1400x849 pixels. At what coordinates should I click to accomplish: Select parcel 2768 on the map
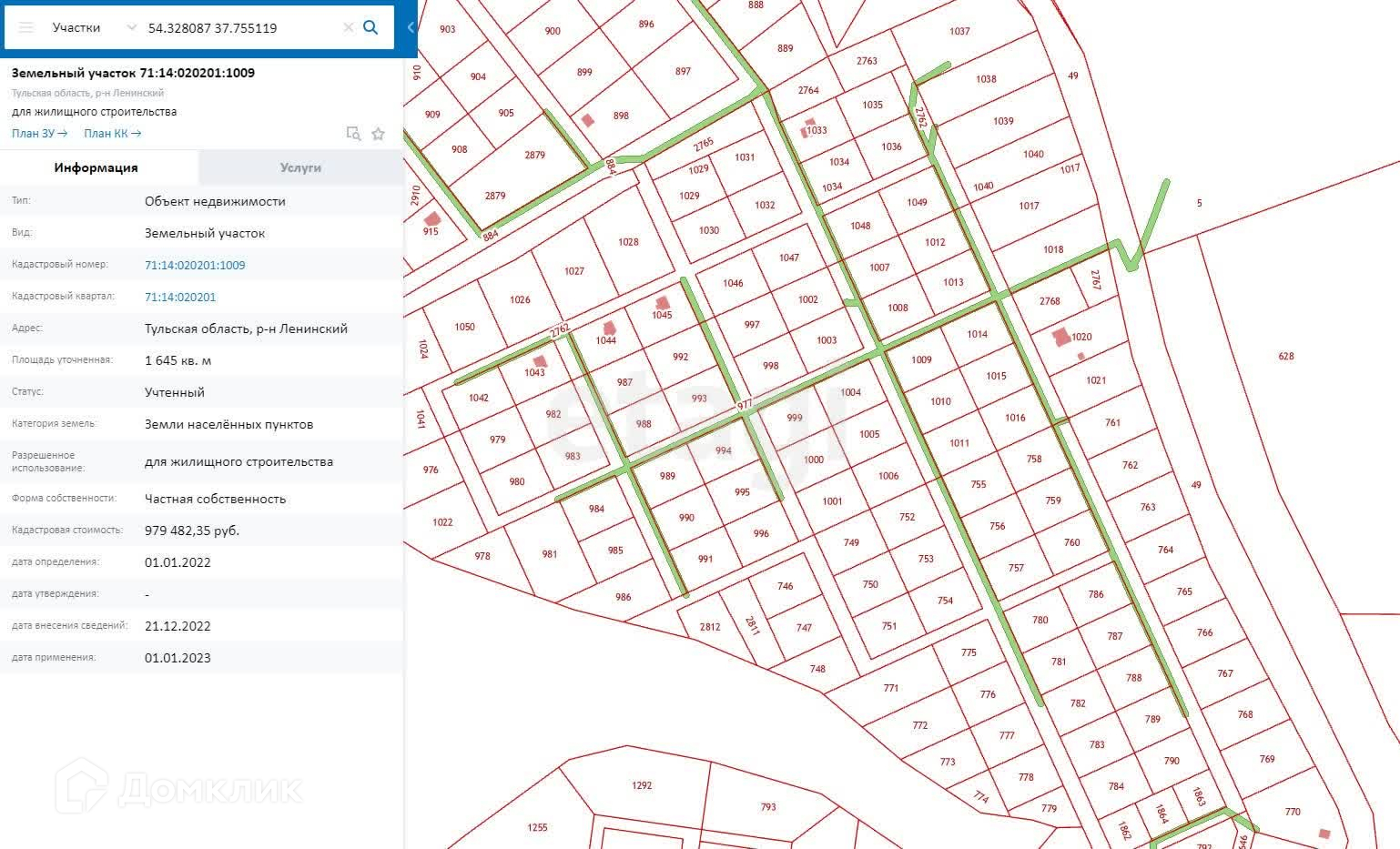pos(1050,300)
